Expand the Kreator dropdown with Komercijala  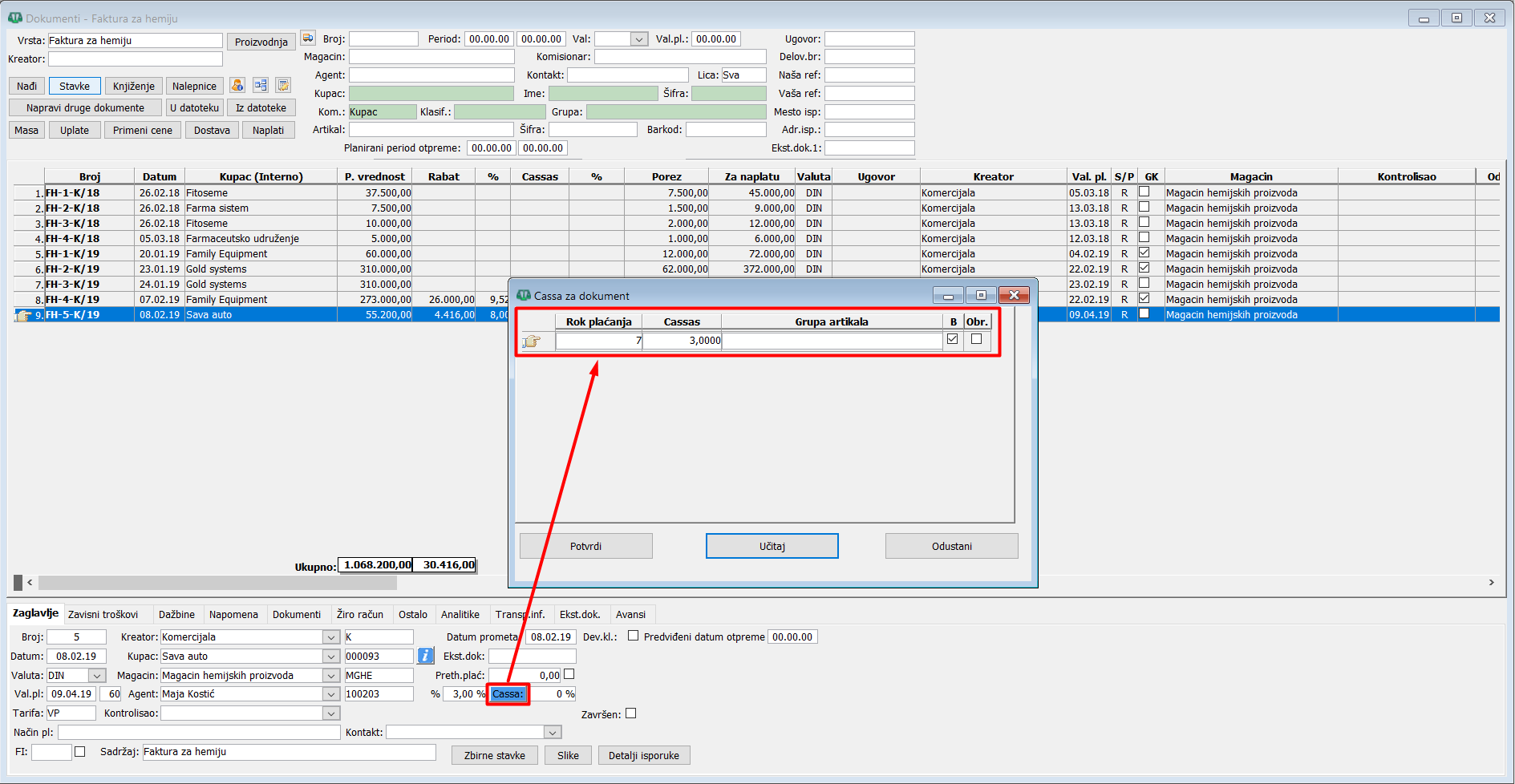click(331, 636)
